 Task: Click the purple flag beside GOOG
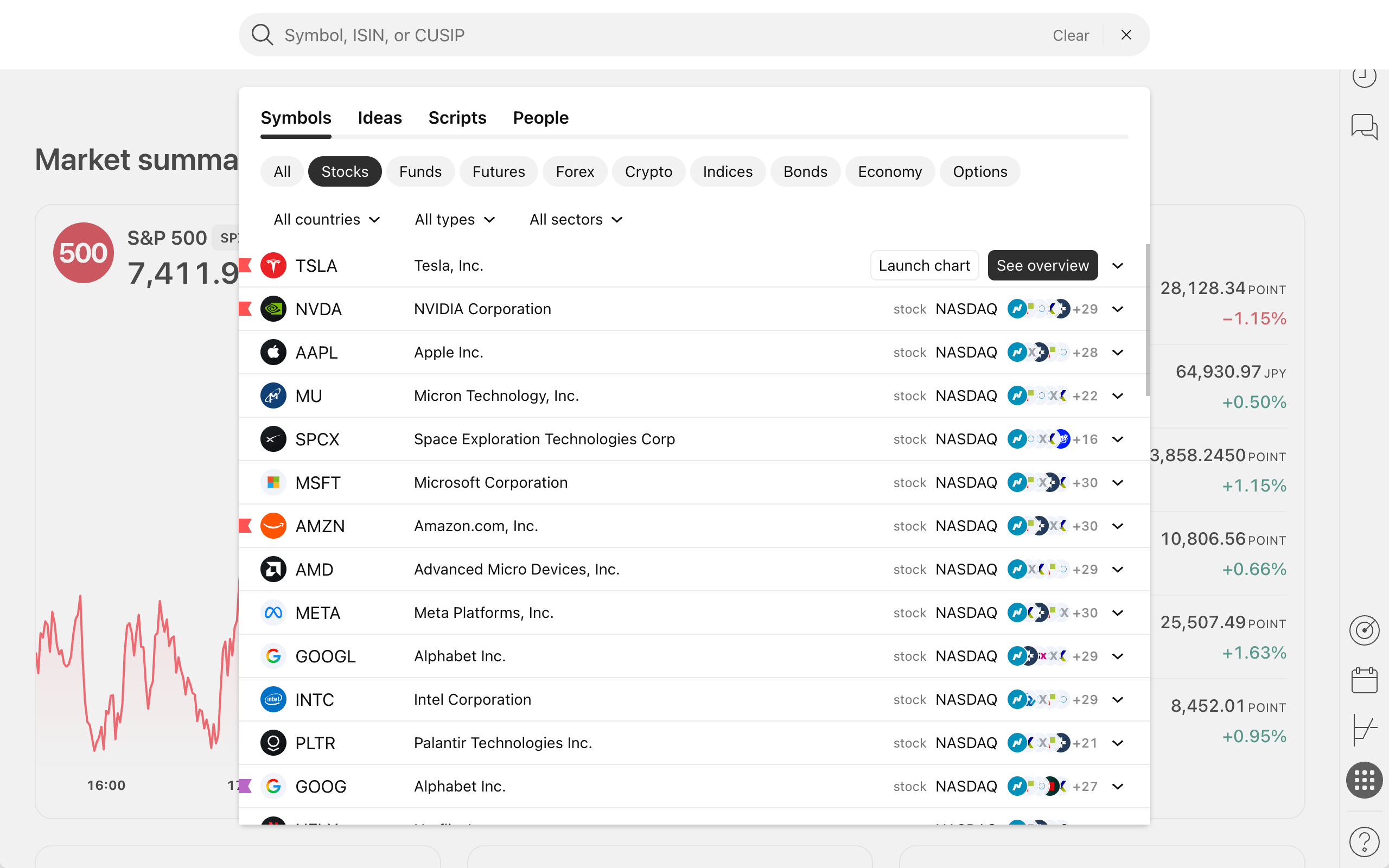click(245, 786)
